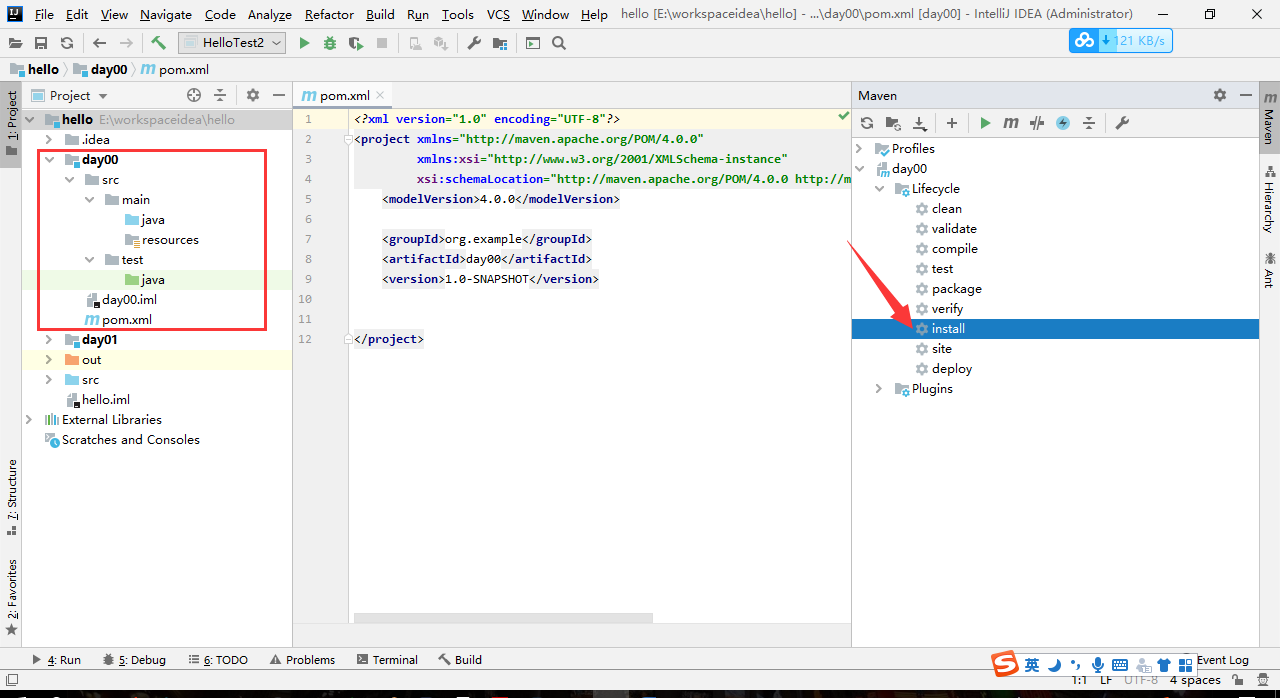Collapse all nodes in Maven panel
The width and height of the screenshot is (1280, 698).
click(1089, 123)
